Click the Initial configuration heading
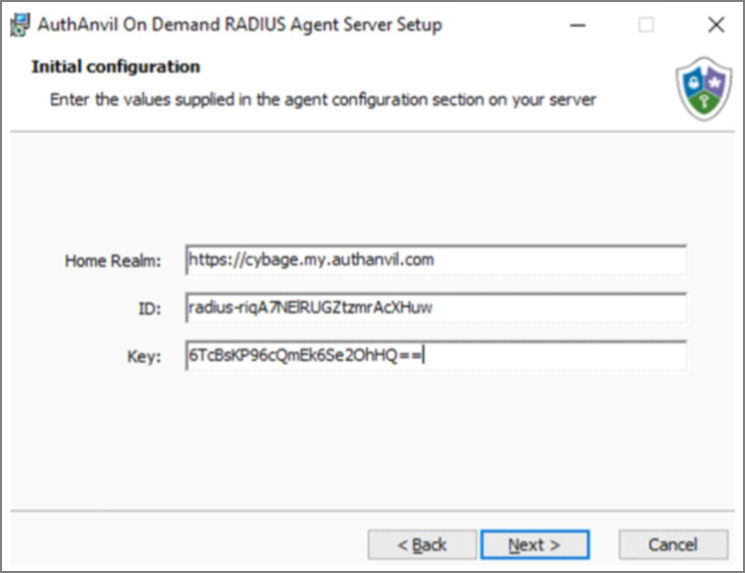This screenshot has width=745, height=573. (116, 67)
